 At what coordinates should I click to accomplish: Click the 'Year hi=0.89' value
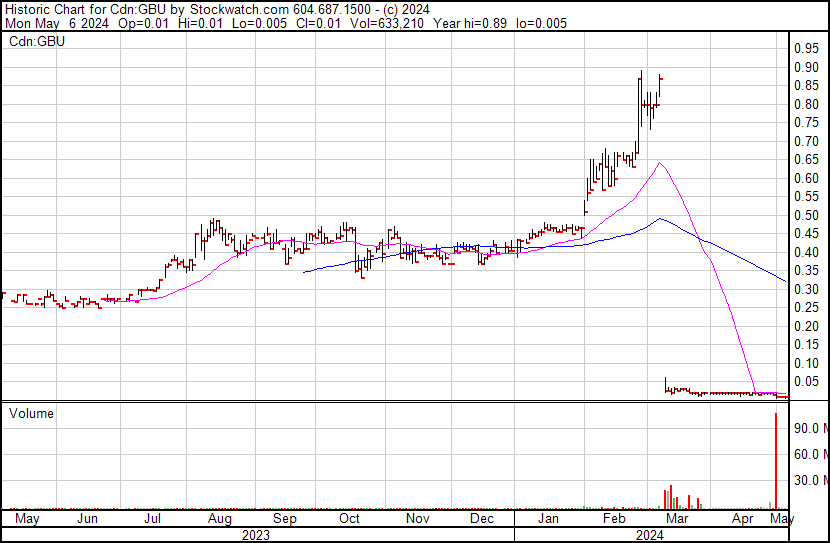click(x=470, y=23)
